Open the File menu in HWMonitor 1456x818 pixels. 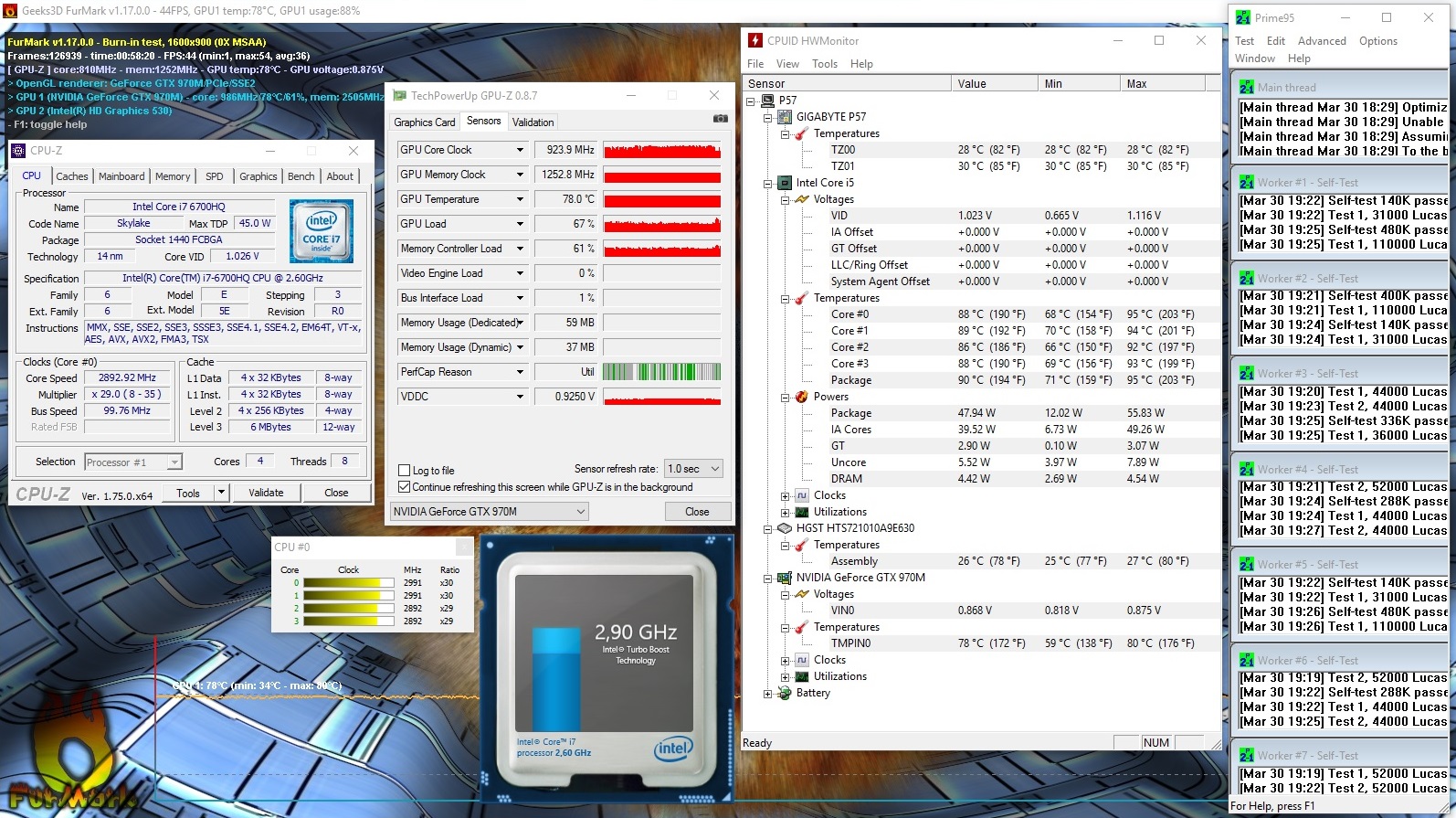coord(755,64)
